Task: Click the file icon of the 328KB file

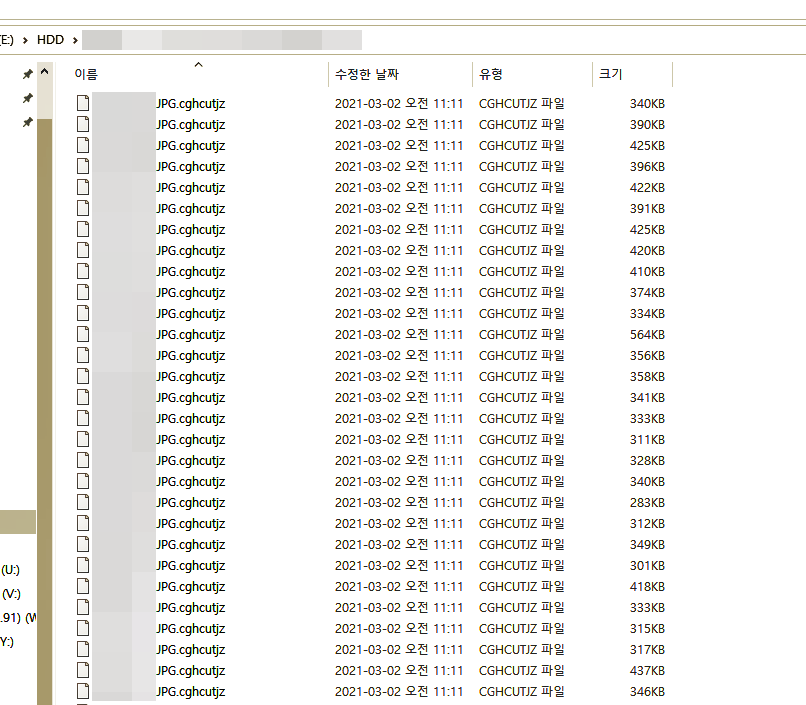Action: [x=83, y=460]
